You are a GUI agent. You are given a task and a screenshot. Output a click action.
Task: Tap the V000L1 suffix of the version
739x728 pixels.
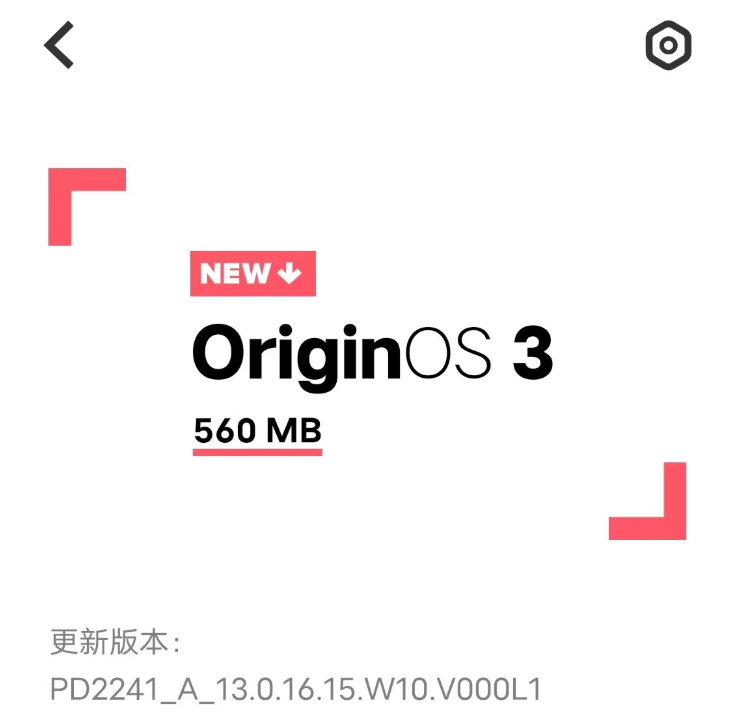tap(486, 689)
